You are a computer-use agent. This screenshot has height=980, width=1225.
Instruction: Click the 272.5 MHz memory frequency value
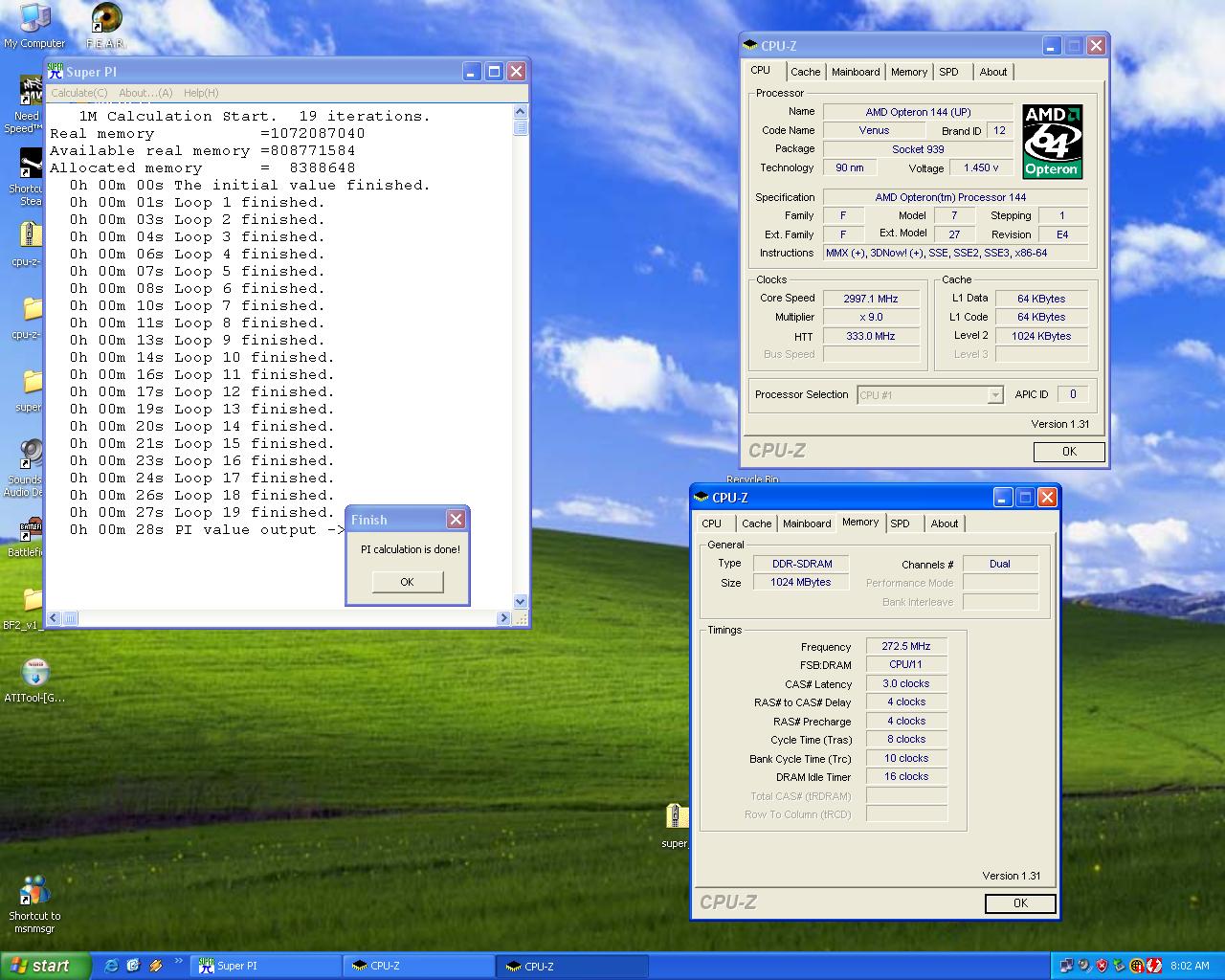tap(906, 646)
